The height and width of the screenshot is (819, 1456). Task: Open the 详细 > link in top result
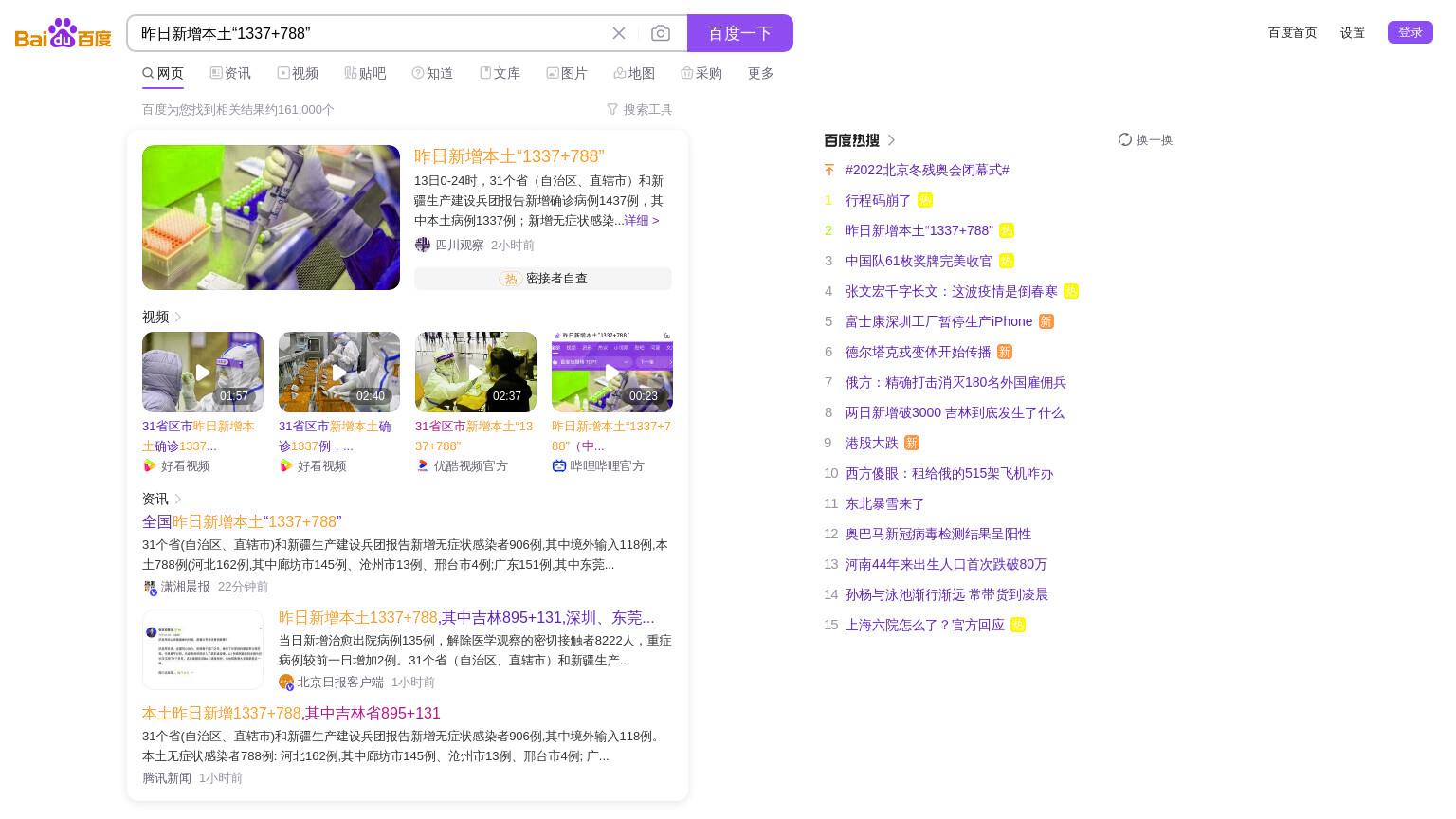(x=642, y=220)
